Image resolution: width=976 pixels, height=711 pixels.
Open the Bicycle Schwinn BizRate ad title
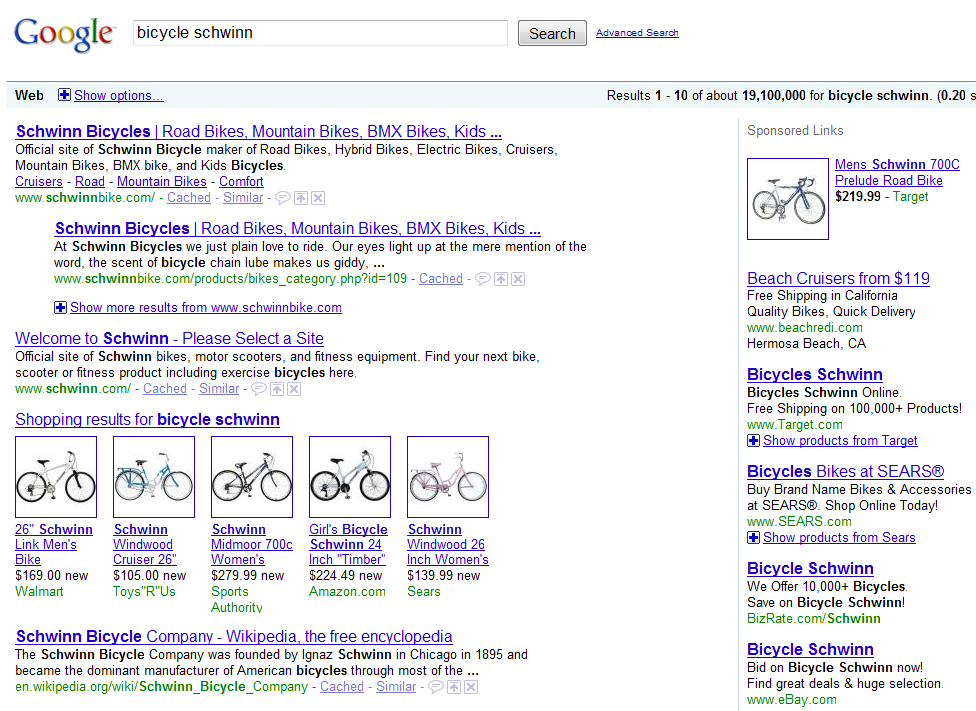(x=810, y=568)
